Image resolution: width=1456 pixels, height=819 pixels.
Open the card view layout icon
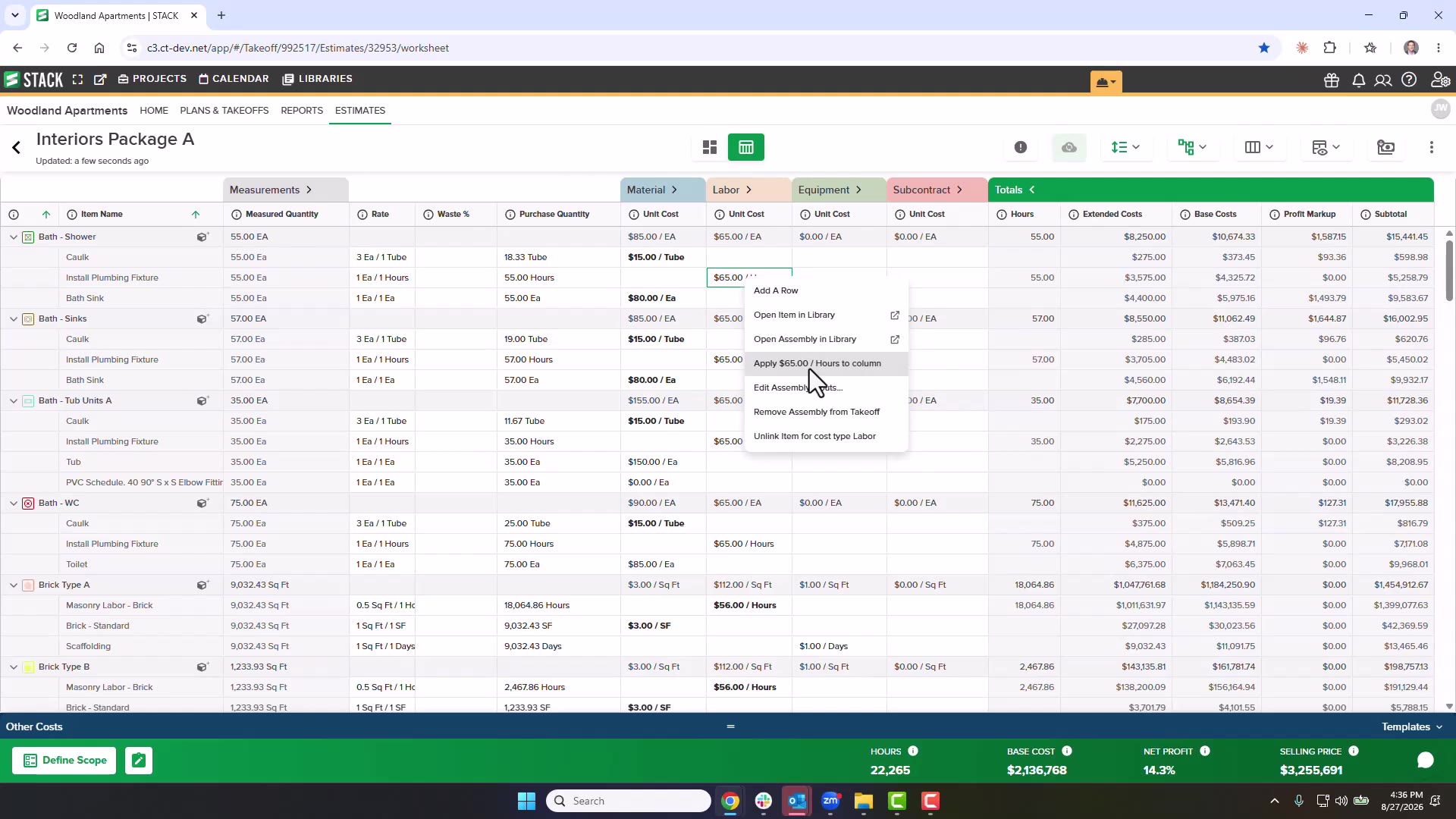[x=710, y=147]
